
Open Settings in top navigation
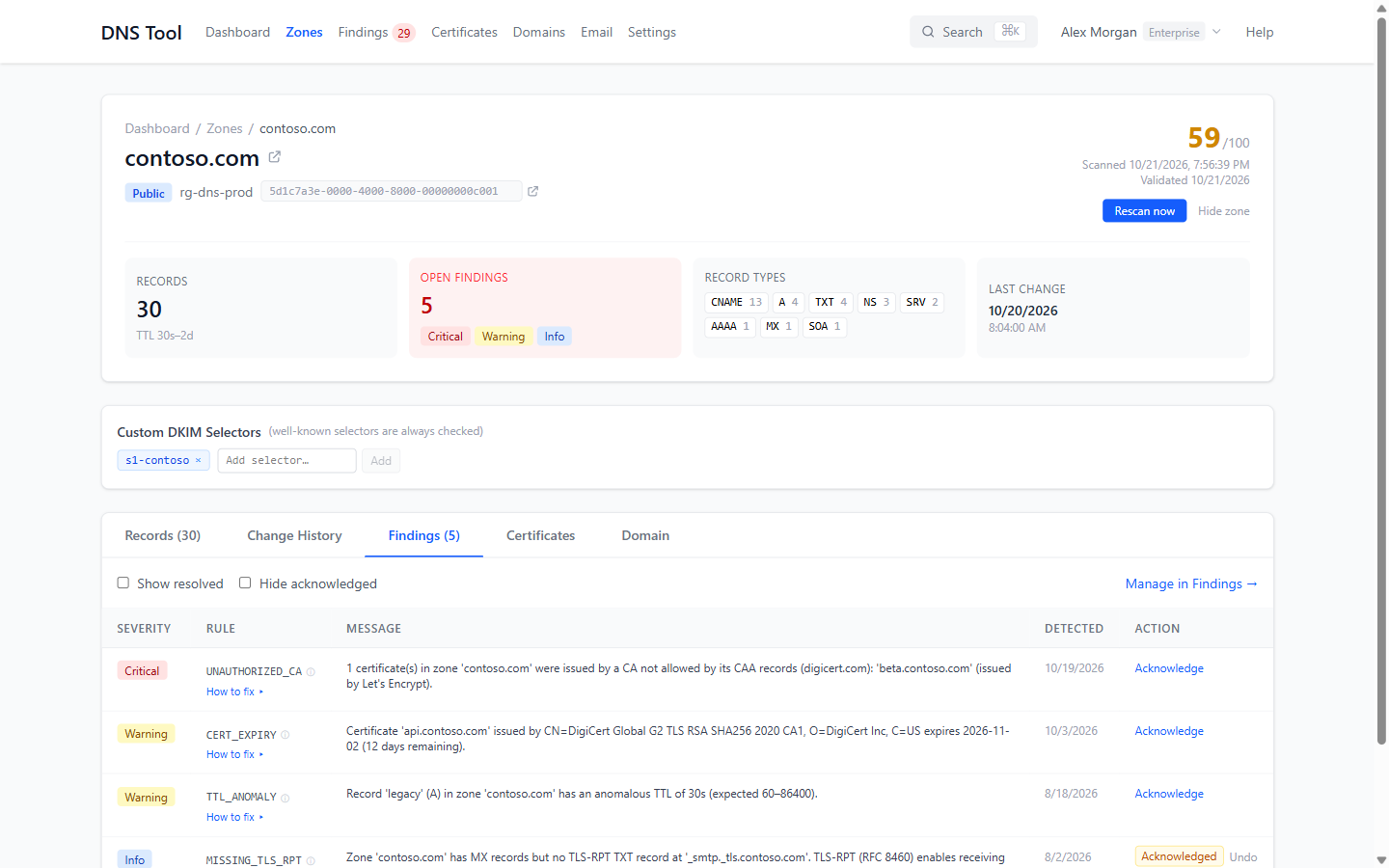652,32
